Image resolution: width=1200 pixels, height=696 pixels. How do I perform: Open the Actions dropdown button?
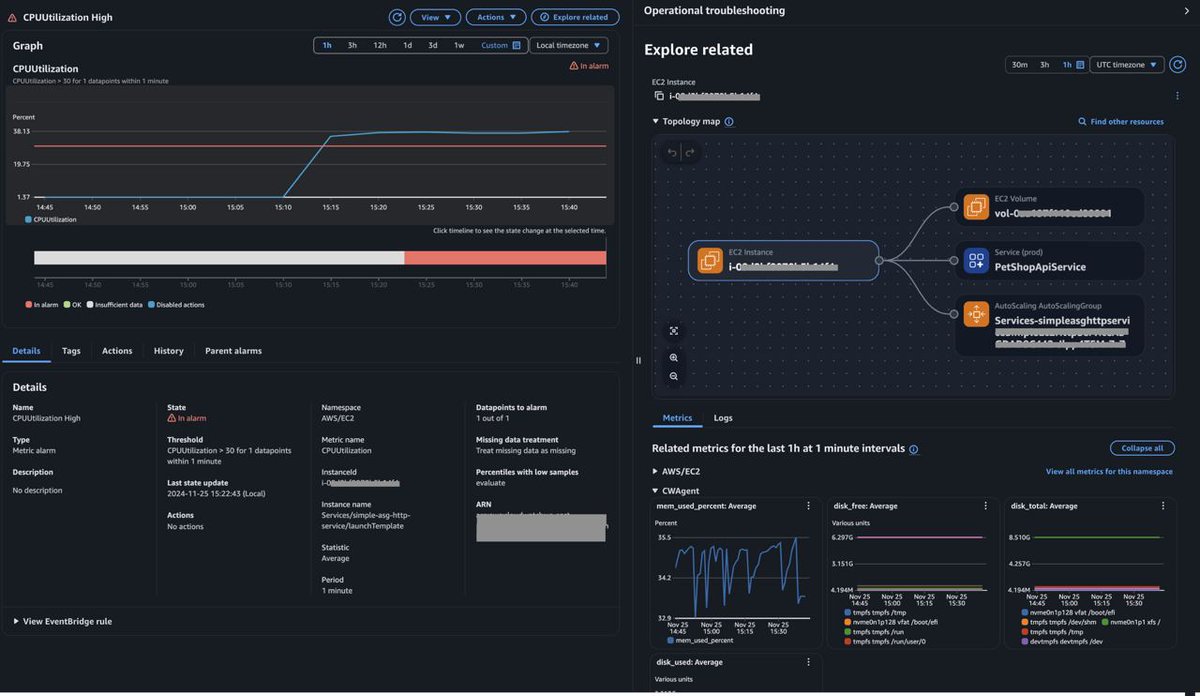(x=496, y=17)
